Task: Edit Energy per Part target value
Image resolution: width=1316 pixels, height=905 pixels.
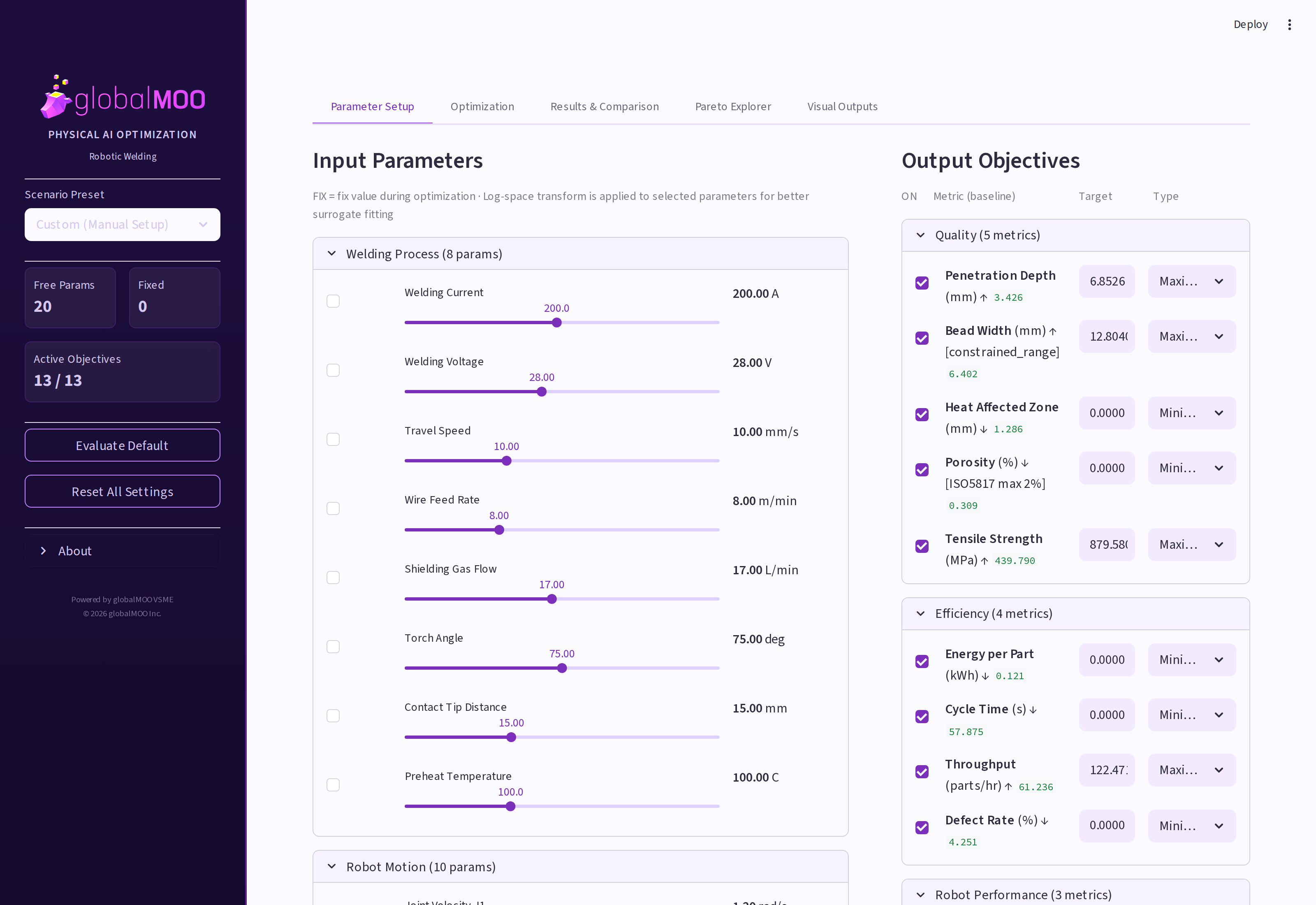Action: pyautogui.click(x=1107, y=659)
